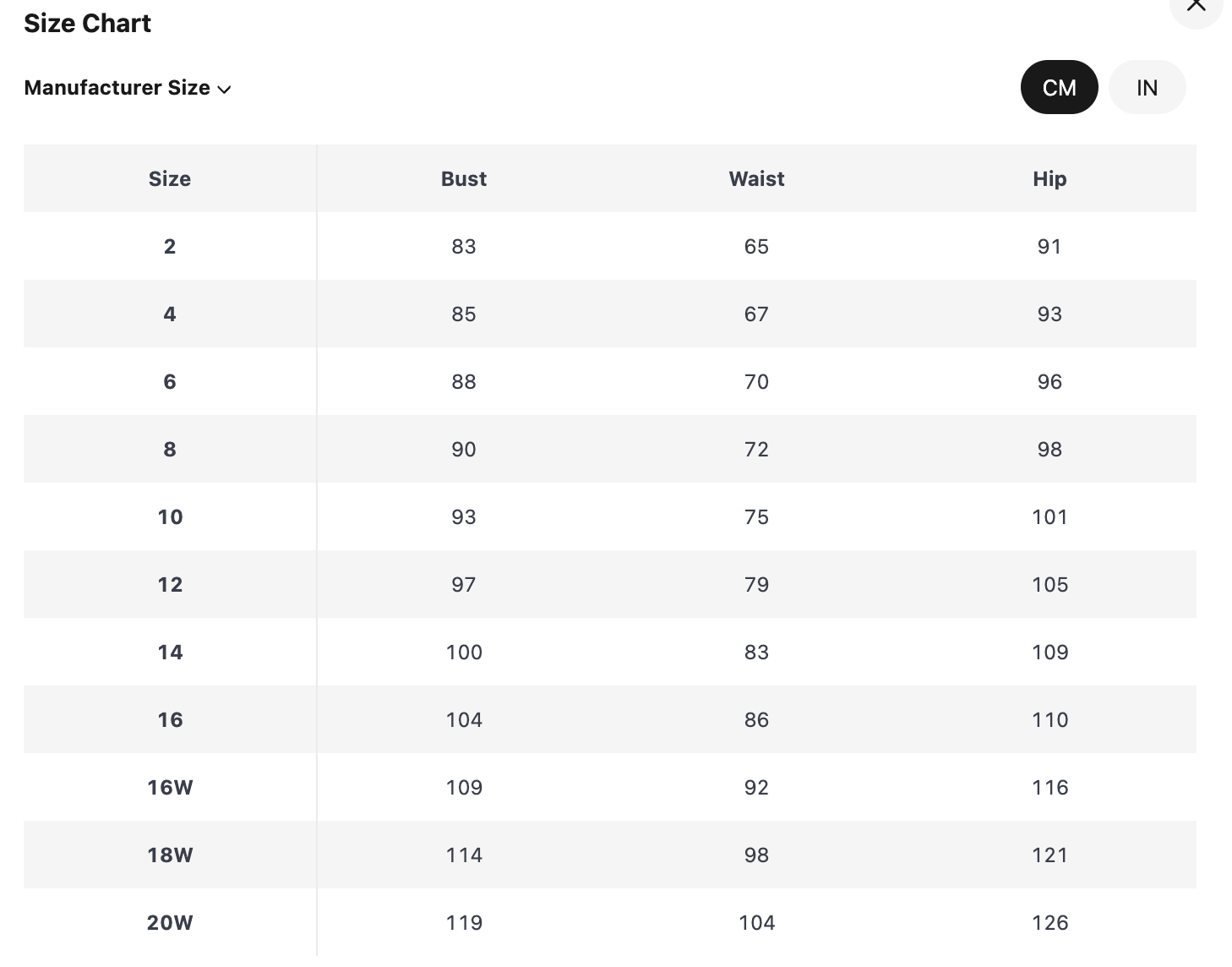Select the size 8 row label
Viewport: 1232px width, 967px height.
point(170,449)
